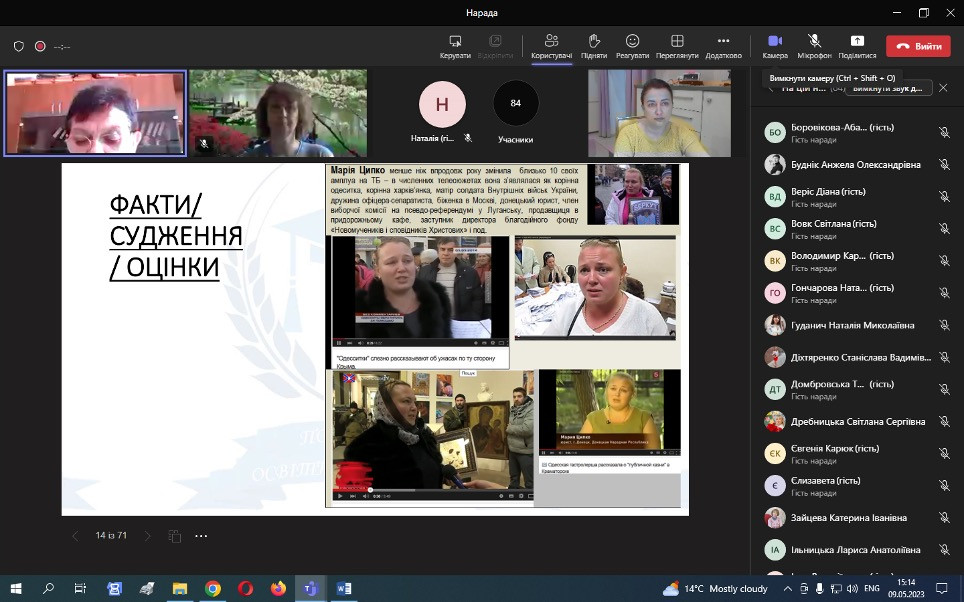Open the slide's three-dots more options

click(x=201, y=536)
